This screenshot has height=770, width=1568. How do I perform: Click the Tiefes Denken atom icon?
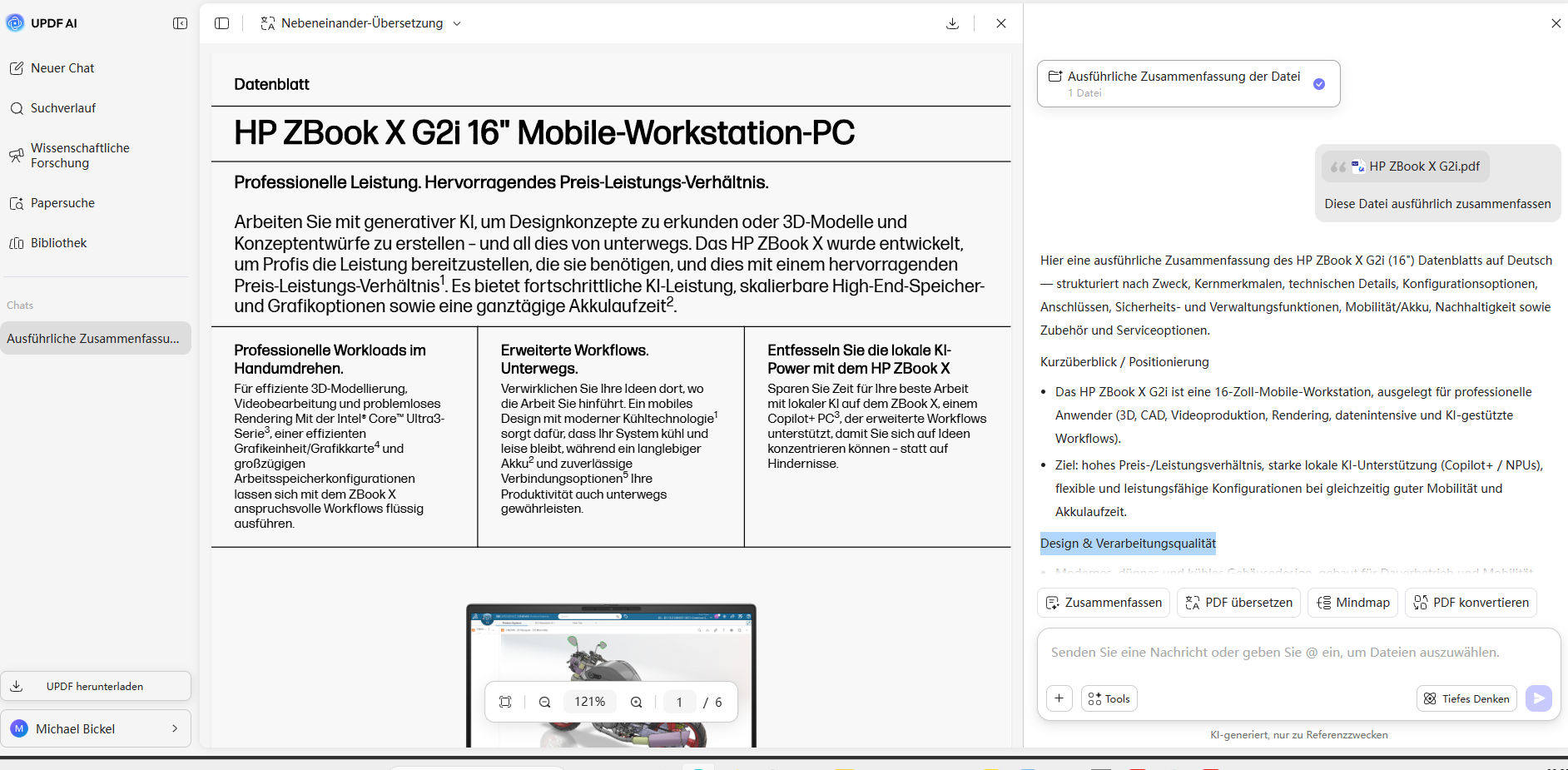[x=1430, y=698]
